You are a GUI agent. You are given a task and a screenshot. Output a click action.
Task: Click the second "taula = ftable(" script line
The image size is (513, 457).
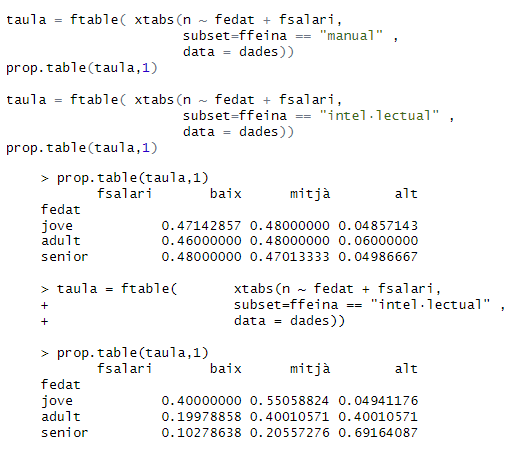pos(174,100)
